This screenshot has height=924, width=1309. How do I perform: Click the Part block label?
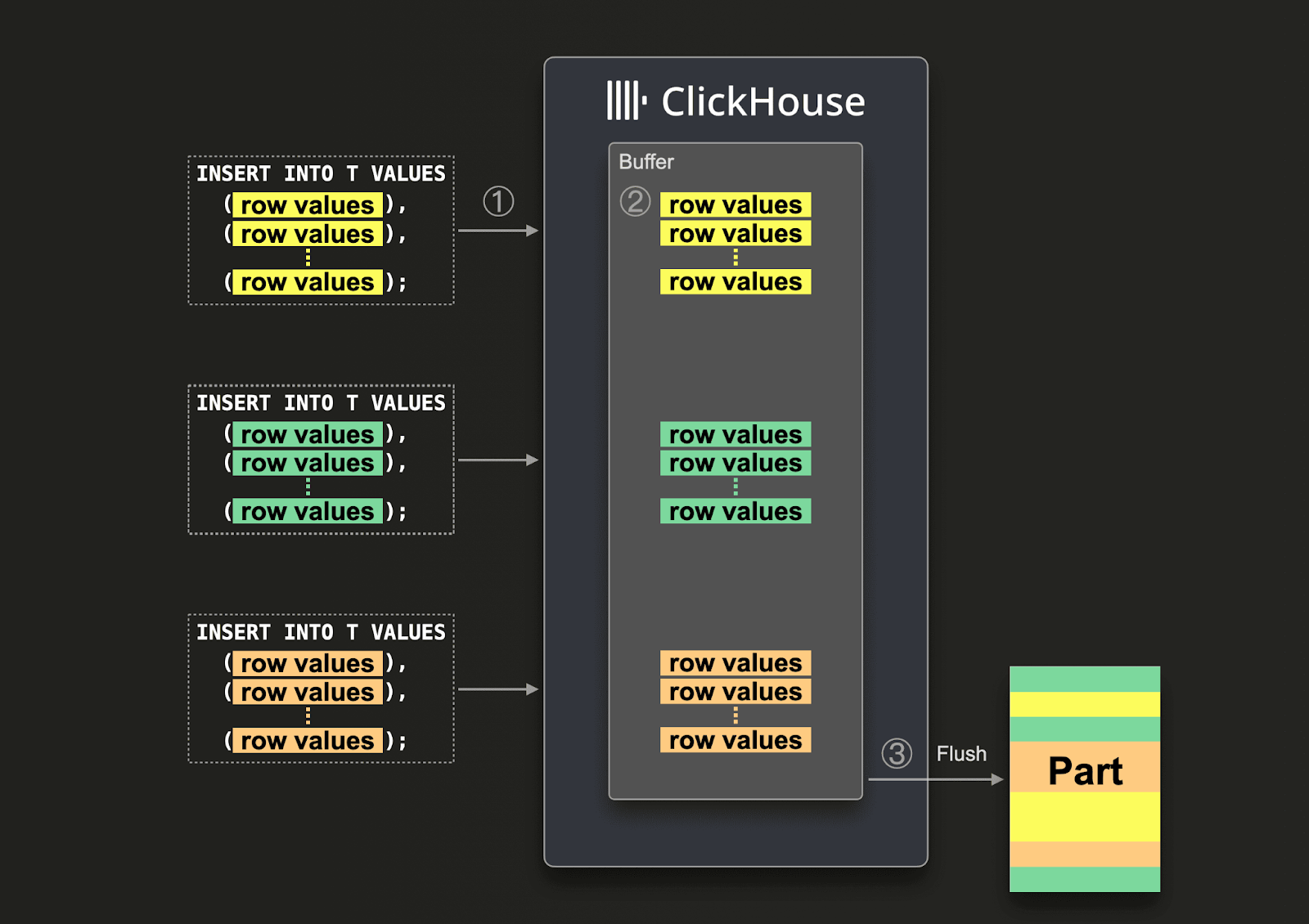1085,771
